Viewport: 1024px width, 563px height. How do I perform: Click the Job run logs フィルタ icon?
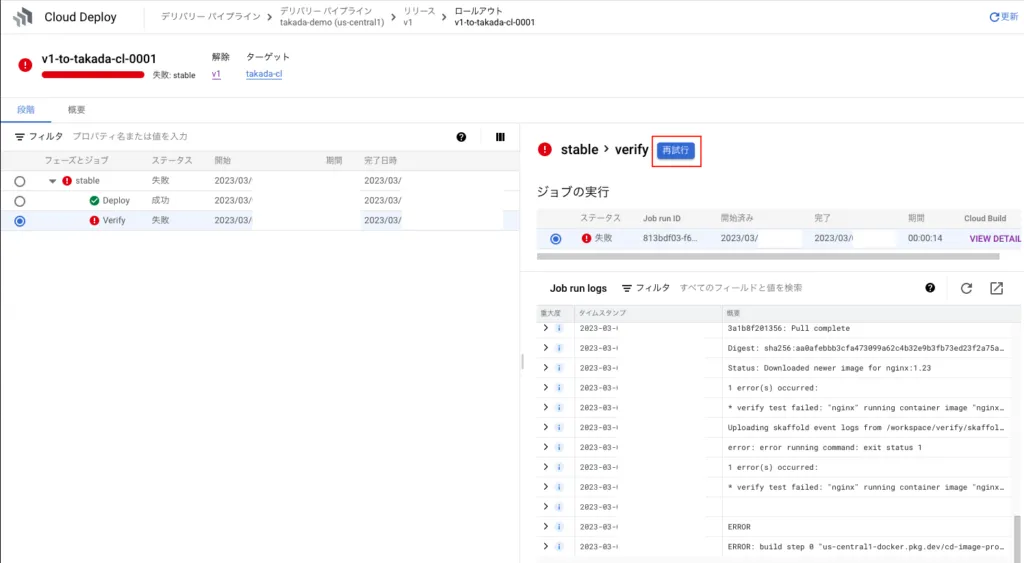tap(626, 288)
